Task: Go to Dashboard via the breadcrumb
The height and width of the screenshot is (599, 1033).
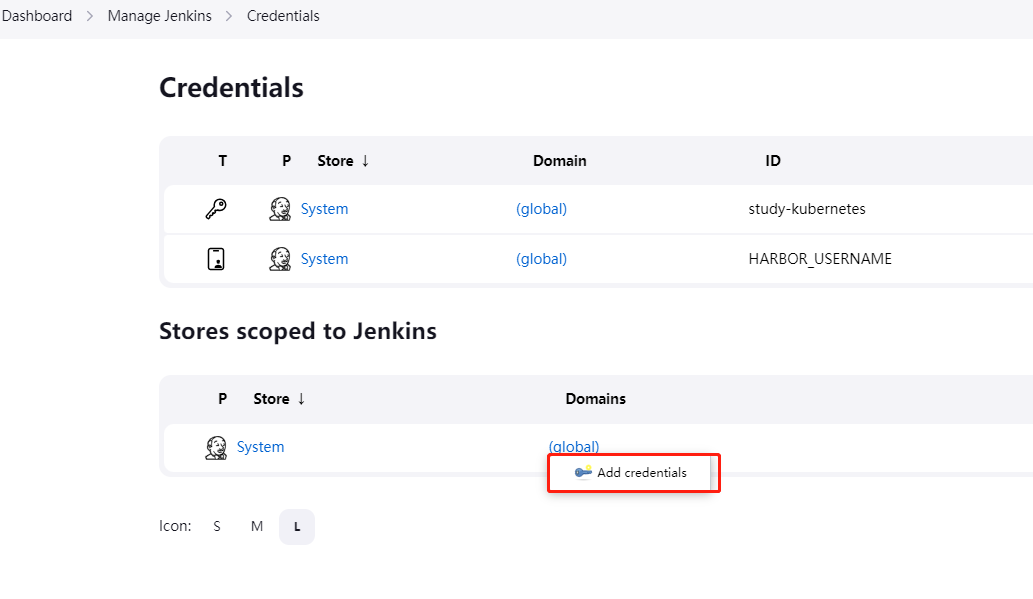Action: (x=37, y=15)
